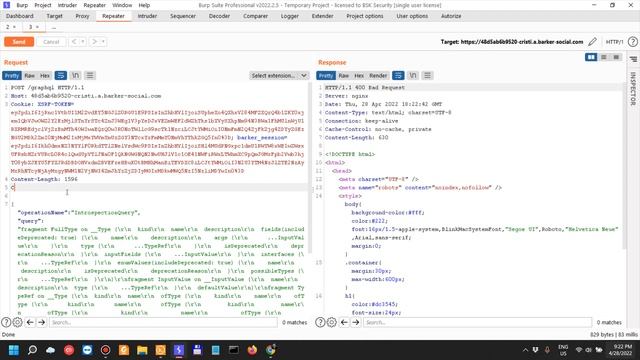Select Raw view in Response panel
The width and height of the screenshot is (640, 360).
[x=344, y=76]
